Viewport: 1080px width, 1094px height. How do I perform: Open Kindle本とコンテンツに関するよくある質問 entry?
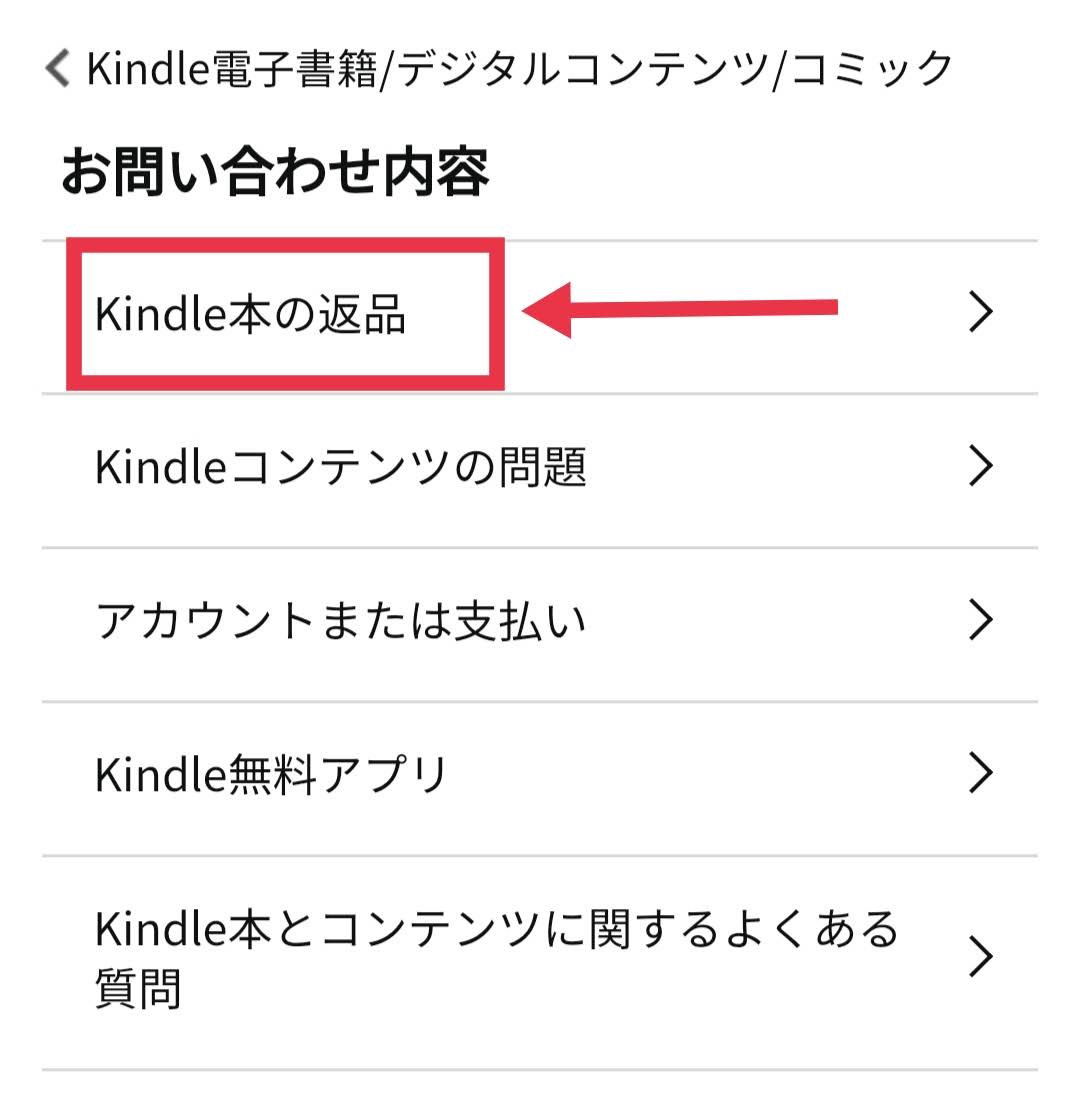pos(540,963)
